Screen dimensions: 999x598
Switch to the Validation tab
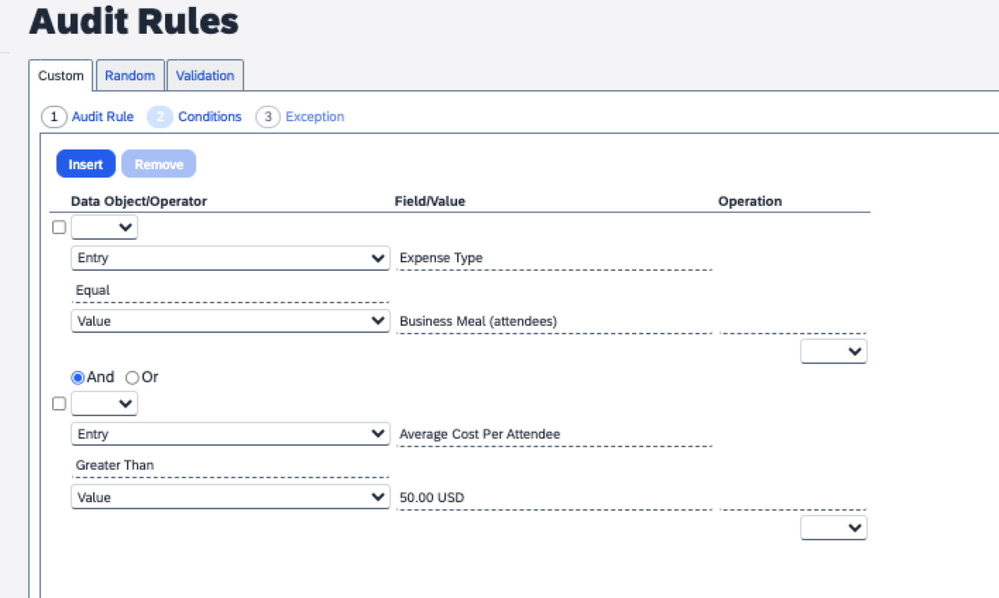click(x=205, y=75)
